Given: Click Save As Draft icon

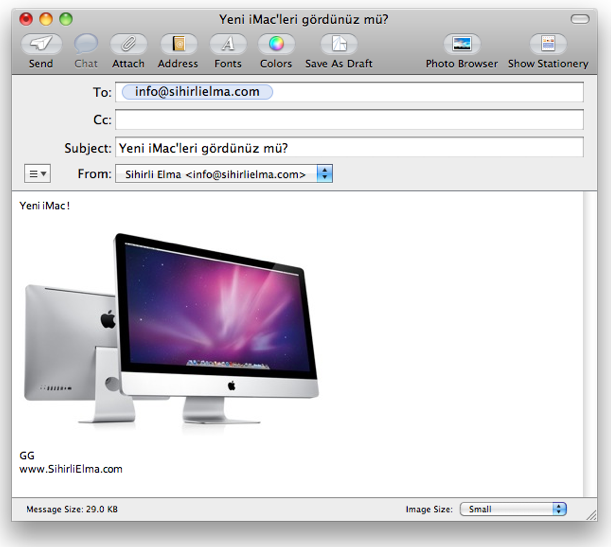Looking at the screenshot, I should click(339, 44).
